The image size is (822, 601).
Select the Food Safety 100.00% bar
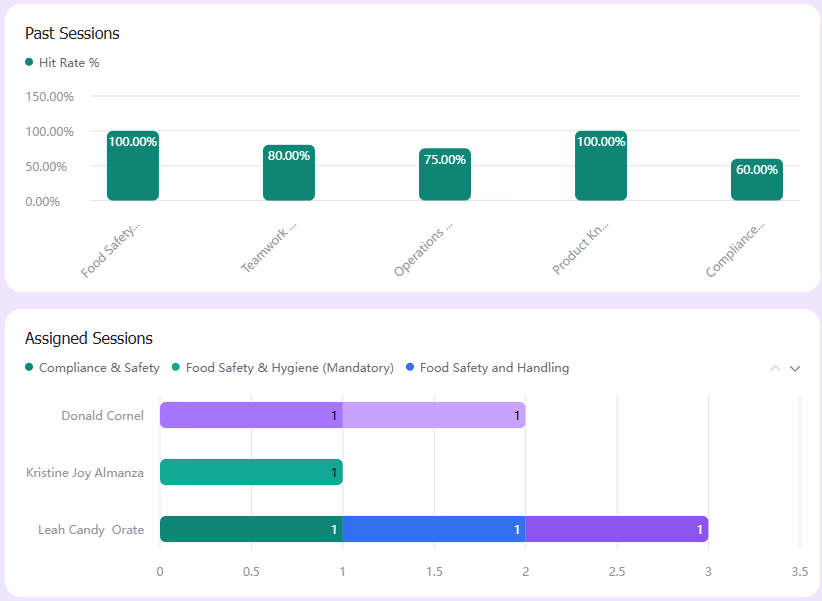pyautogui.click(x=133, y=166)
